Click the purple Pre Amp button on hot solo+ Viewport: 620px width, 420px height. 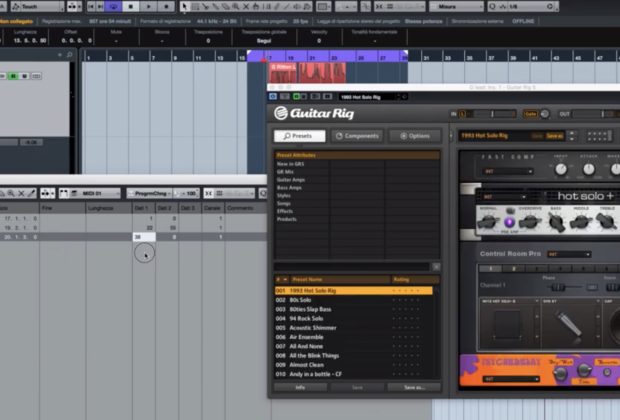(x=510, y=222)
